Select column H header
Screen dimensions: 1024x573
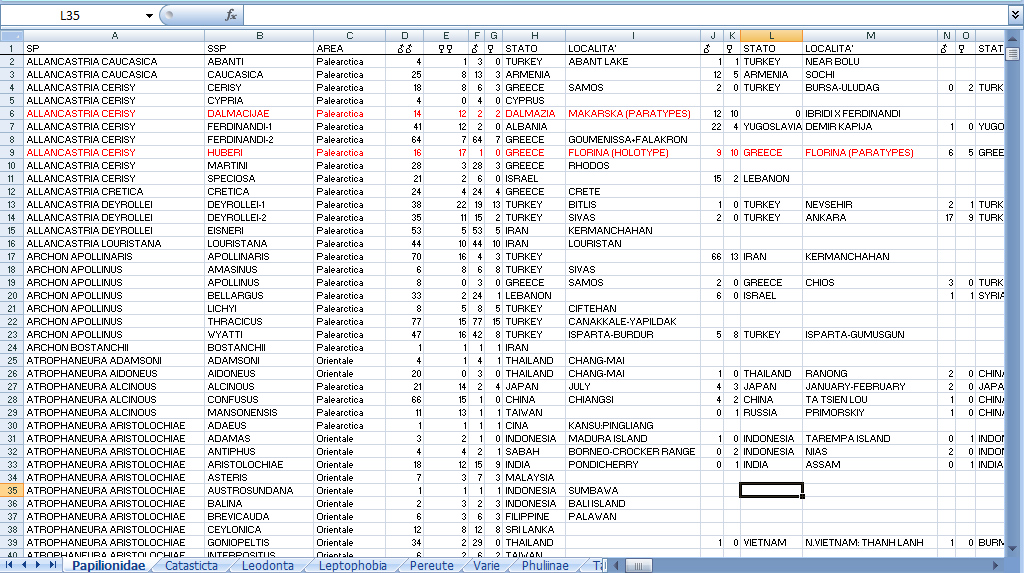[x=533, y=35]
